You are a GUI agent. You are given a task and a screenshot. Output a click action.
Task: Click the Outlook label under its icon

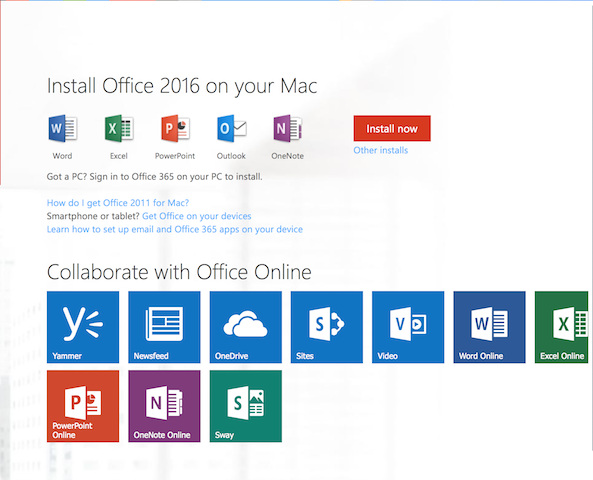(x=231, y=156)
